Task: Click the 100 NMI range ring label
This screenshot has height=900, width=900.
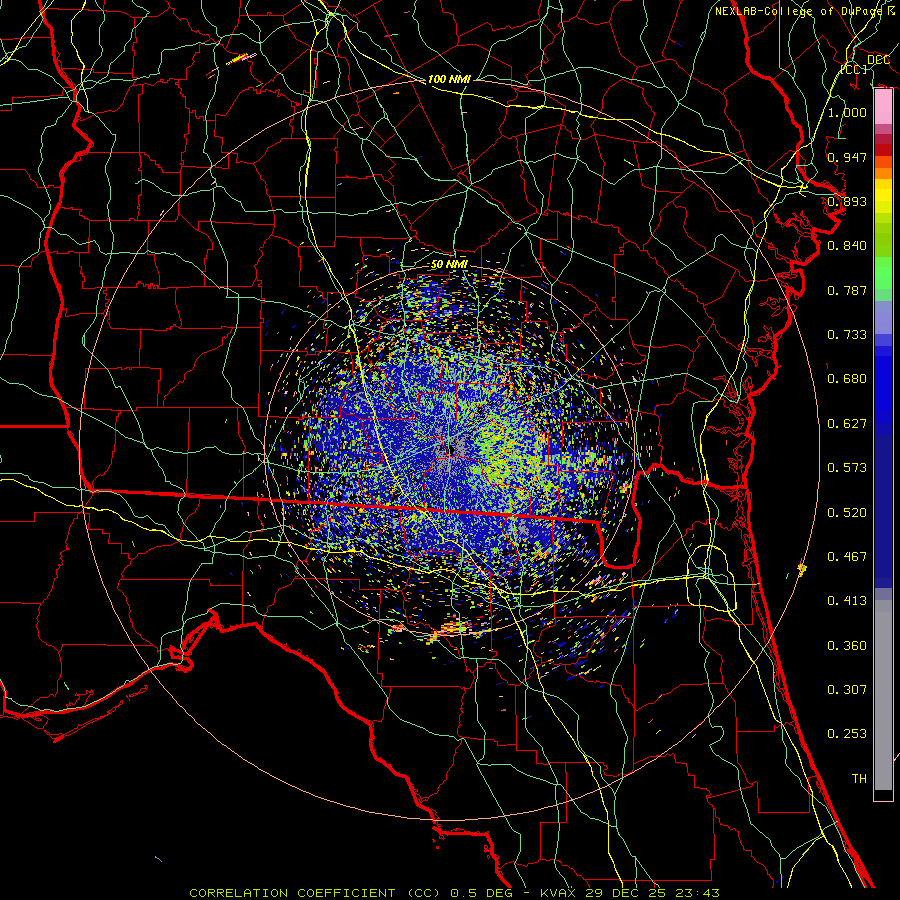Action: coord(449,79)
